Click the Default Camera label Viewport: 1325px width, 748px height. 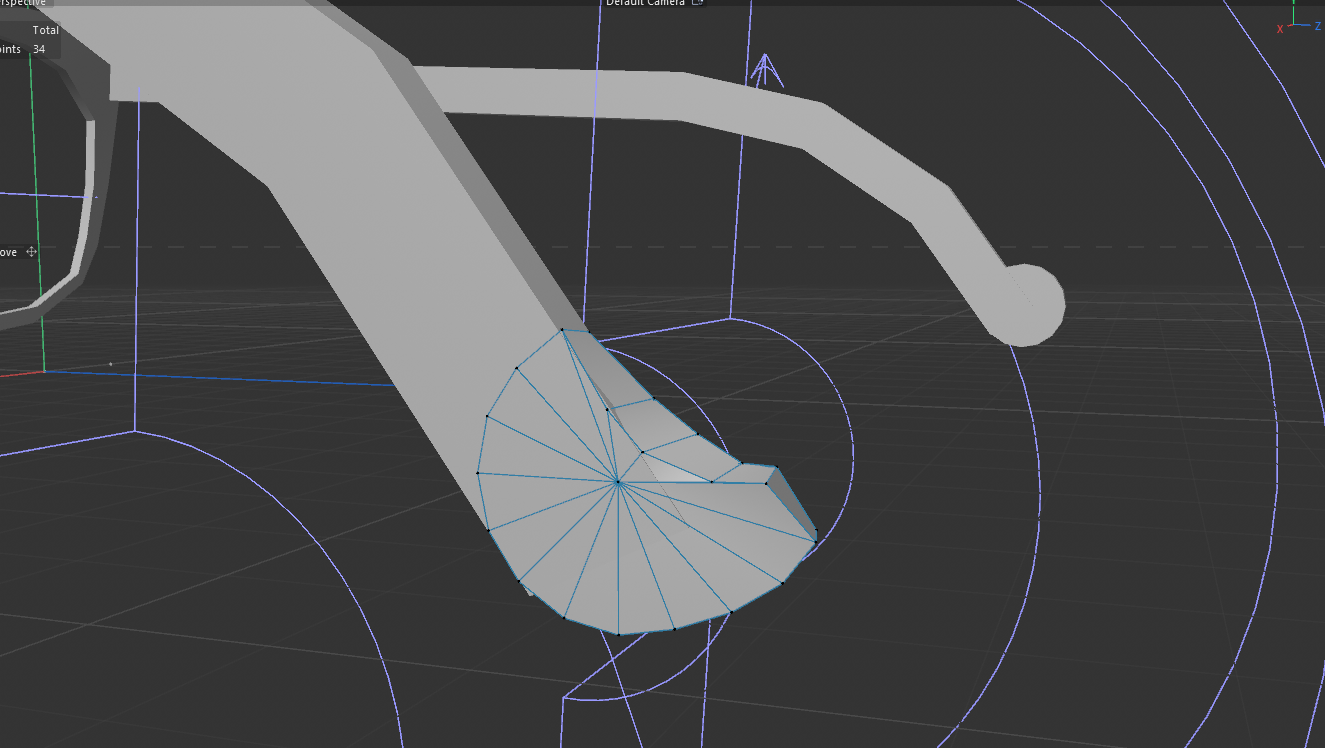pyautogui.click(x=645, y=3)
